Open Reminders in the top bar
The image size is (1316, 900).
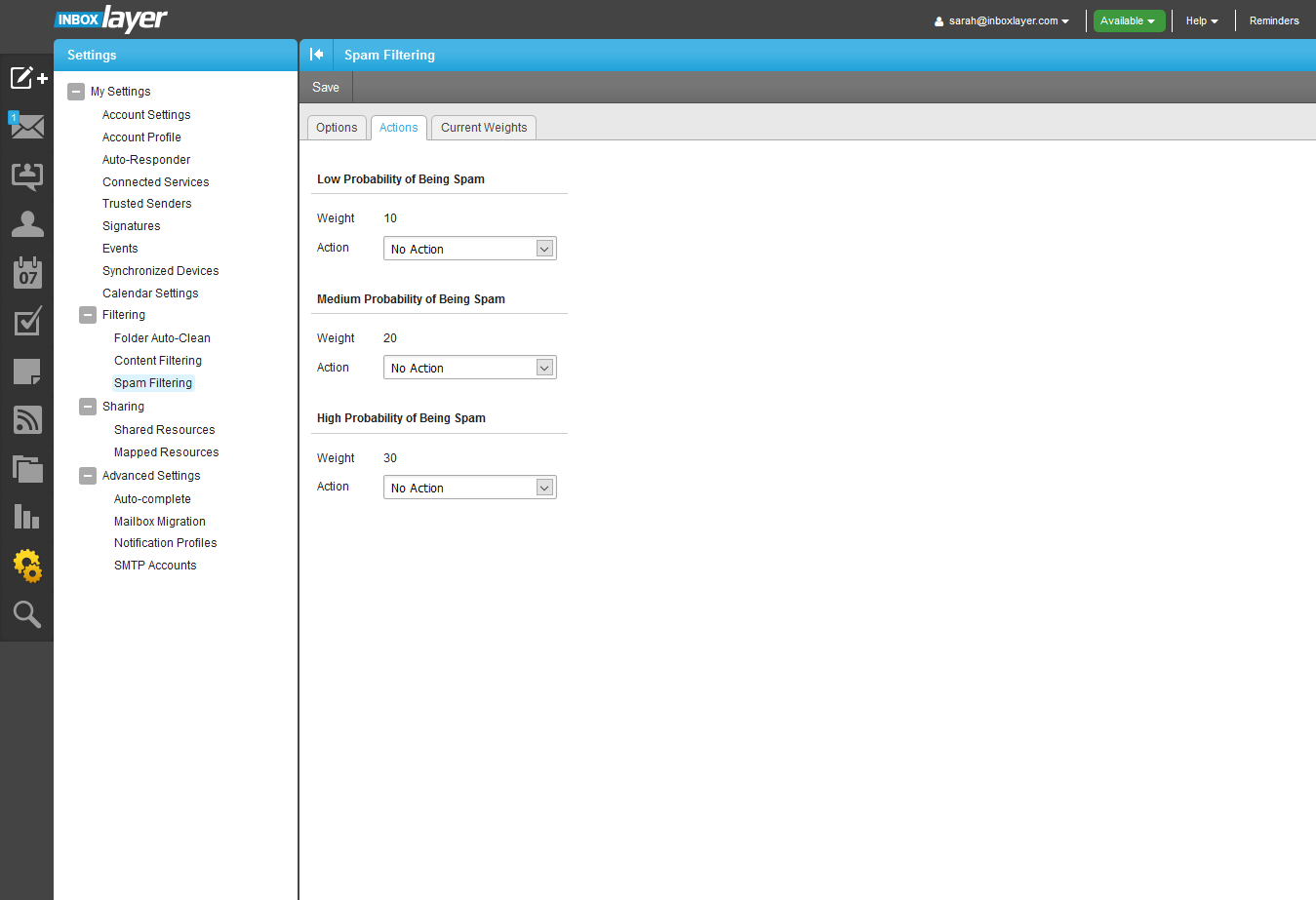click(x=1274, y=20)
